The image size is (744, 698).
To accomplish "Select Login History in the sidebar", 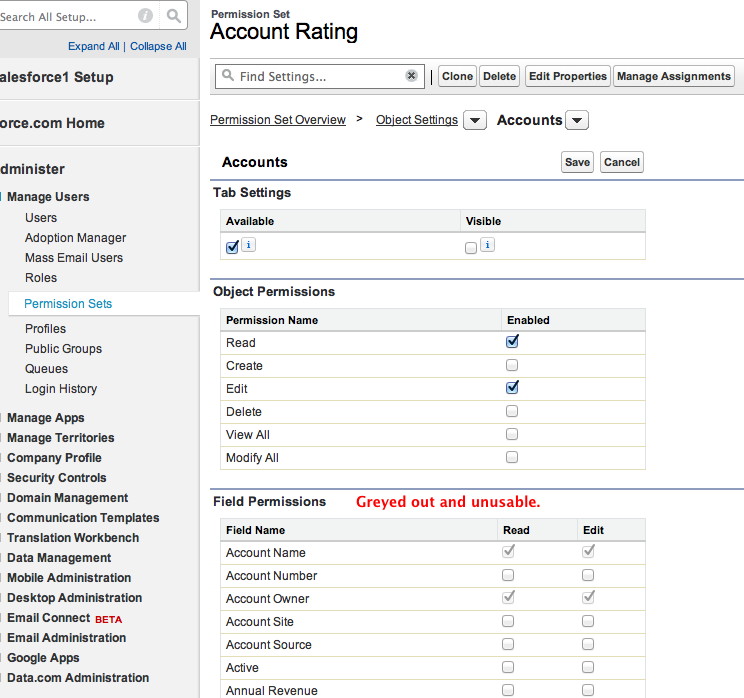I will pos(61,389).
